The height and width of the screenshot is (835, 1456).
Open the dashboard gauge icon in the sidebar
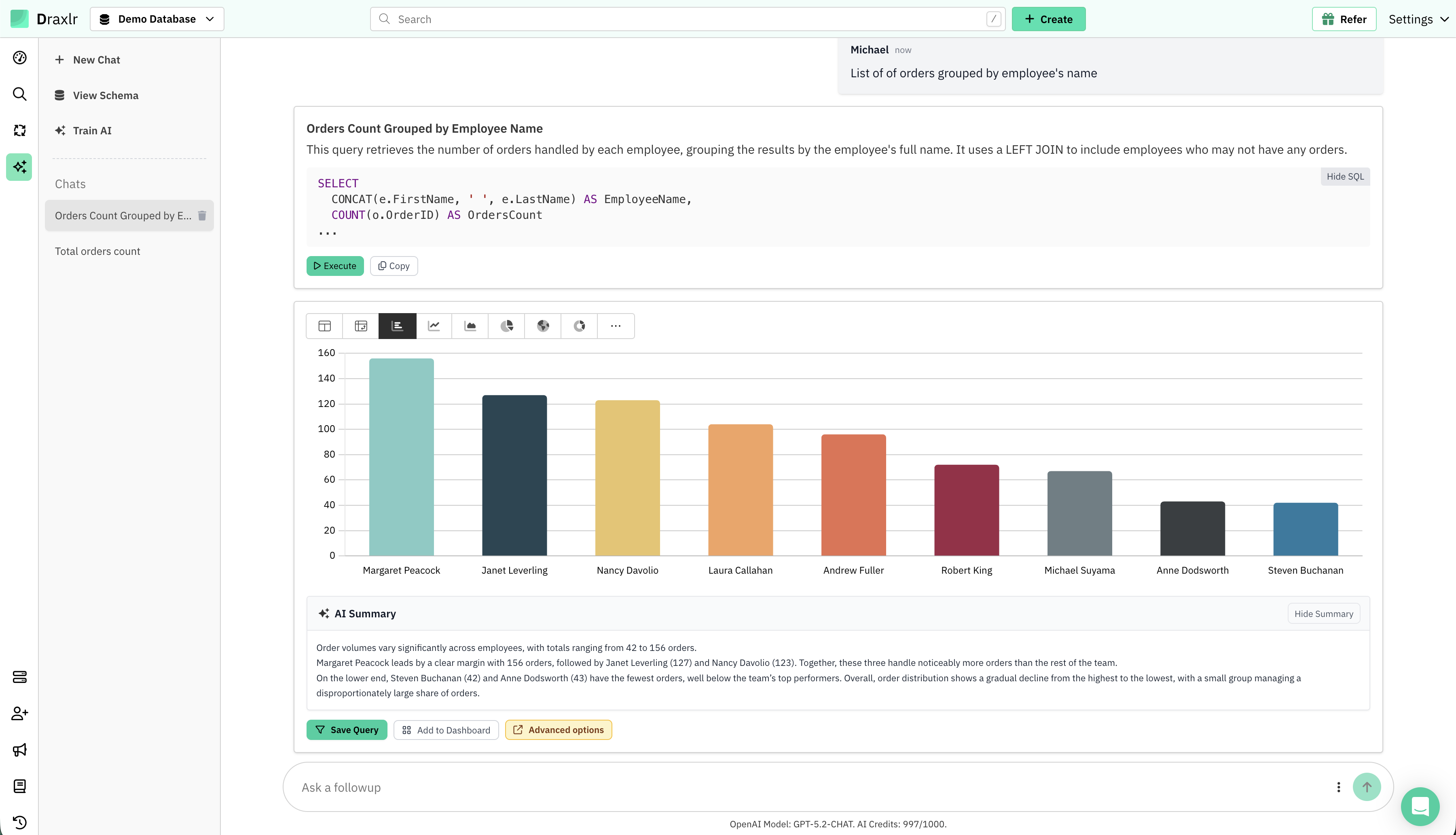(19, 57)
